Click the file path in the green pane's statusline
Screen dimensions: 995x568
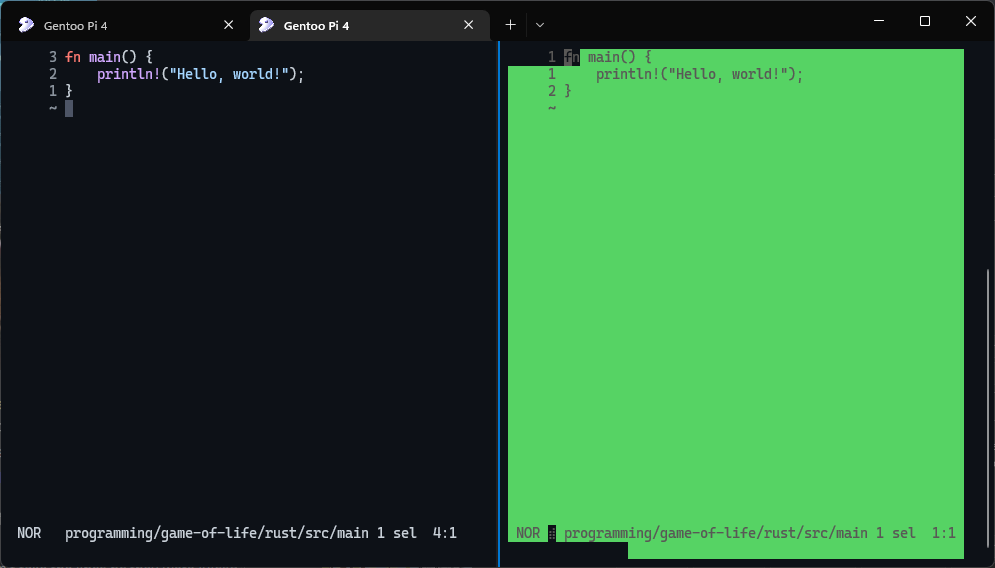coord(716,533)
